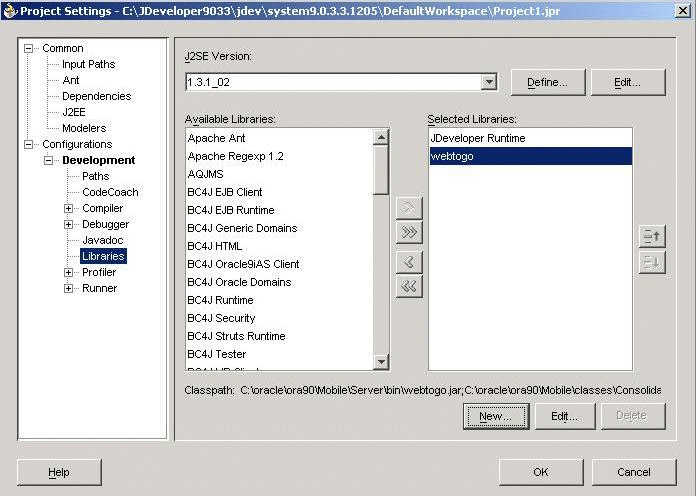Click Edit... next to J2SE Version
Viewport: 697px width, 496px height.
(x=628, y=82)
